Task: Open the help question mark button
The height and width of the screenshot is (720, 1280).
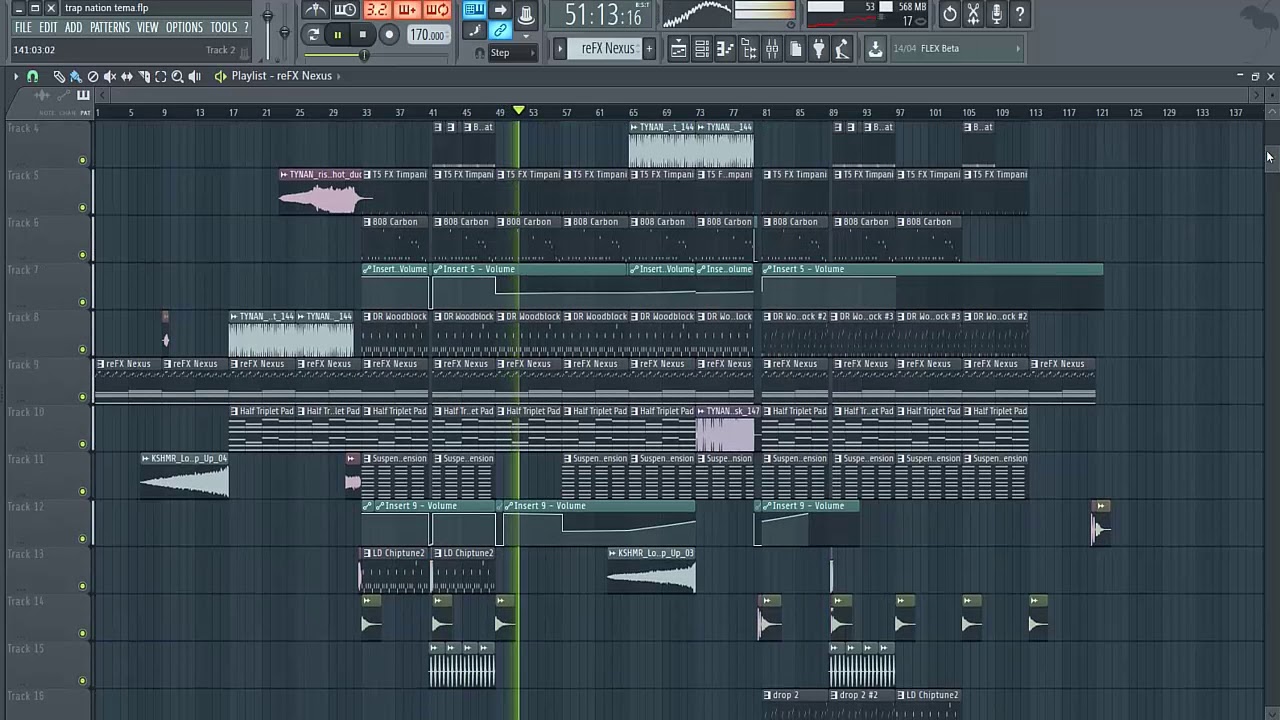Action: click(x=1020, y=14)
